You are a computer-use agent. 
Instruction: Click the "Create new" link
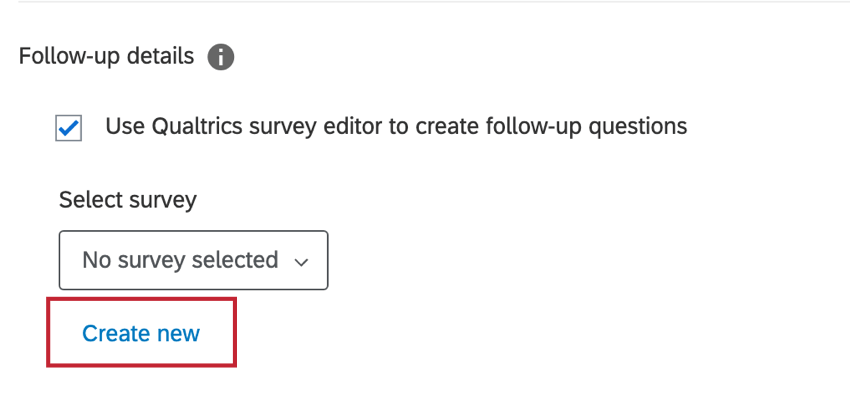click(141, 333)
